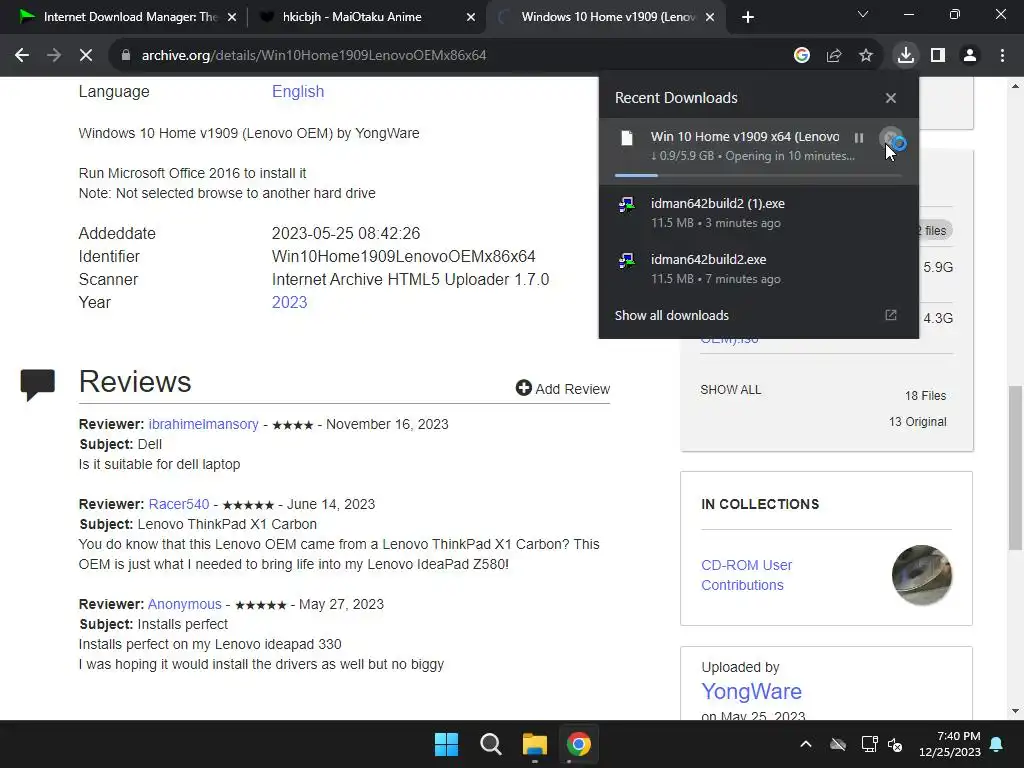Screen dimensions: 1024x768
Task: Open idman642build2.exe downloaded 7 minutes ago
Action: point(758,269)
